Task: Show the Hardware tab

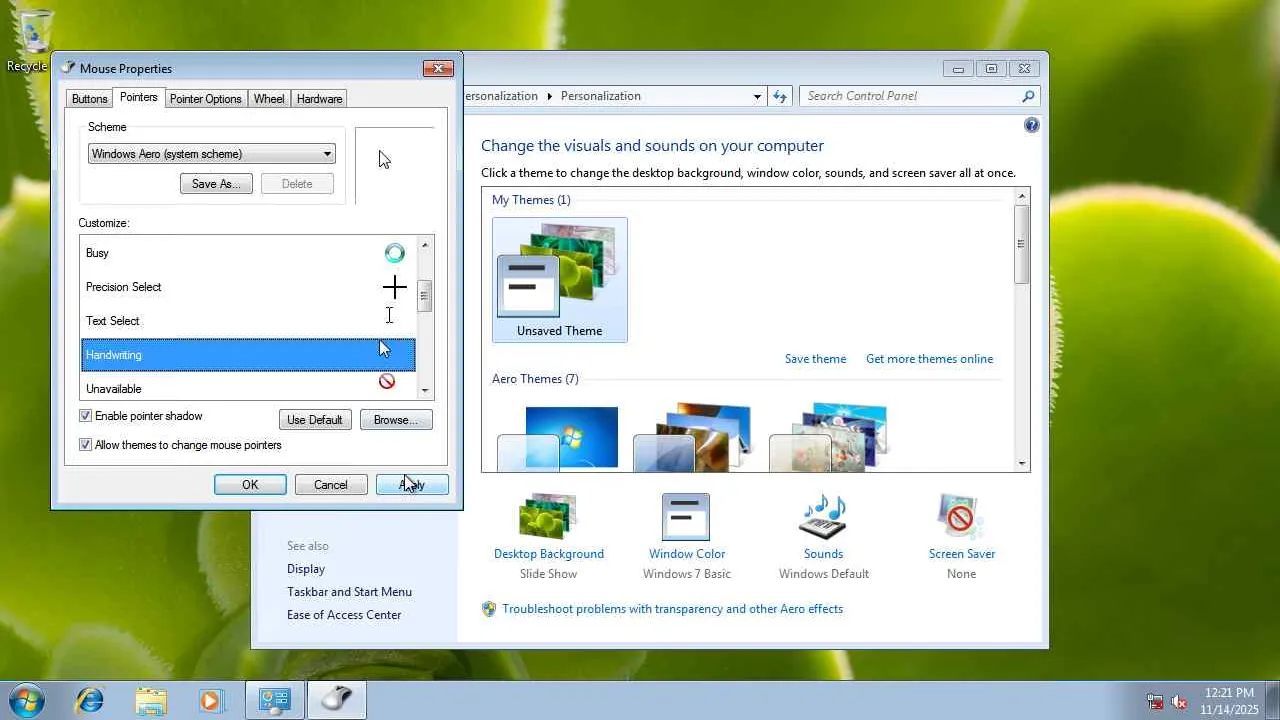Action: (319, 99)
